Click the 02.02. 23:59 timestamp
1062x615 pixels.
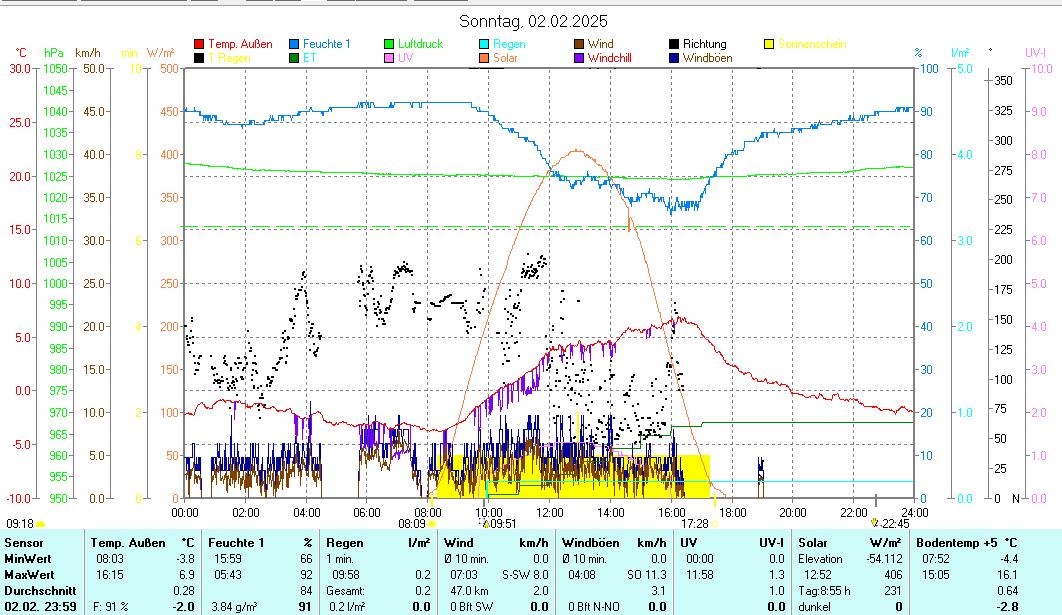[40, 607]
